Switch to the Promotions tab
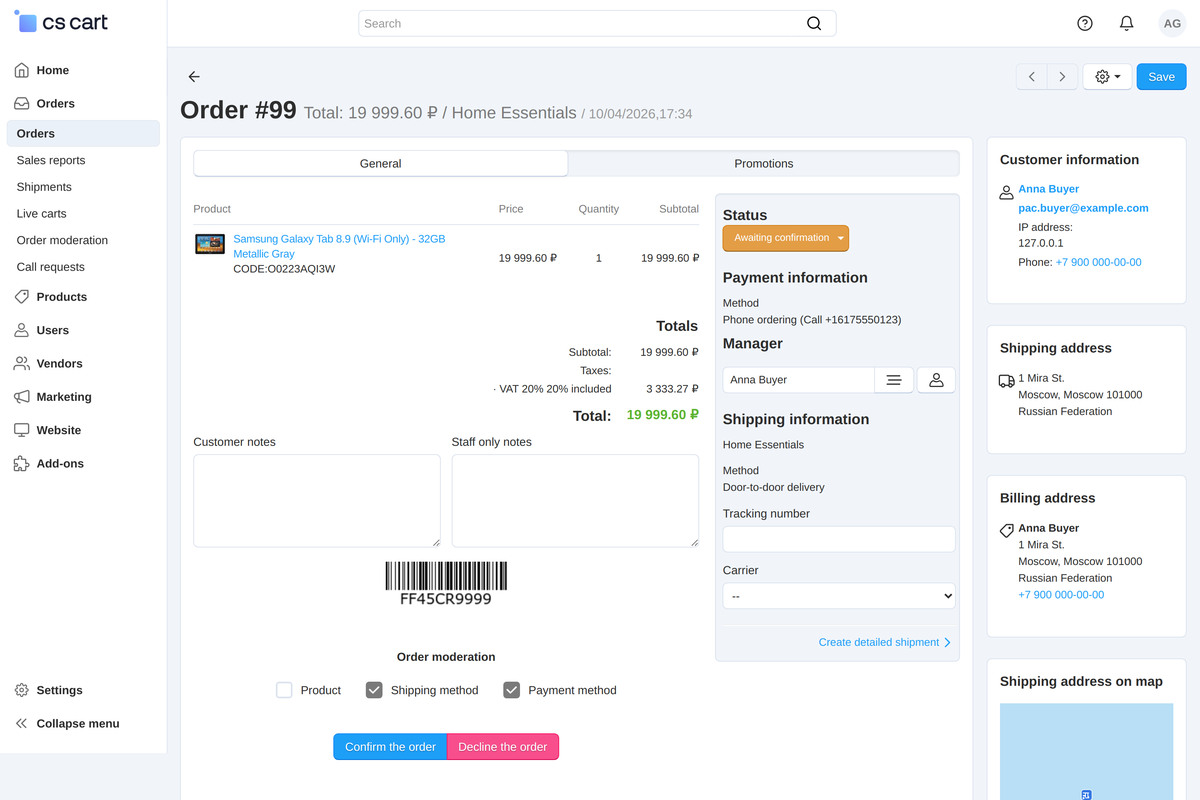1200x800 pixels. coord(763,163)
